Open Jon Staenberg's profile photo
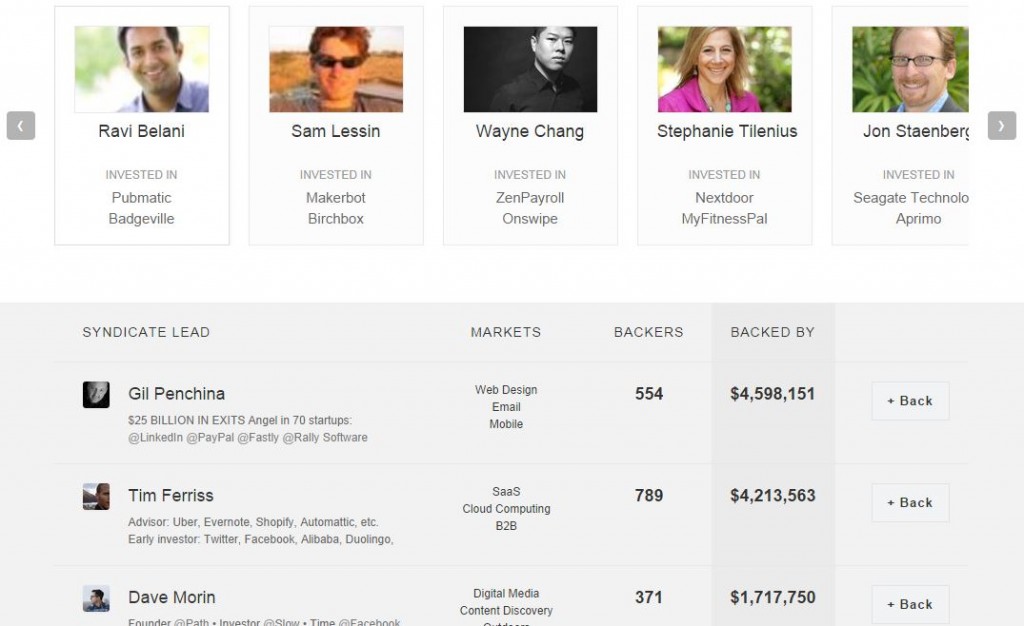Screen dimensions: 1024x626 point(910,69)
